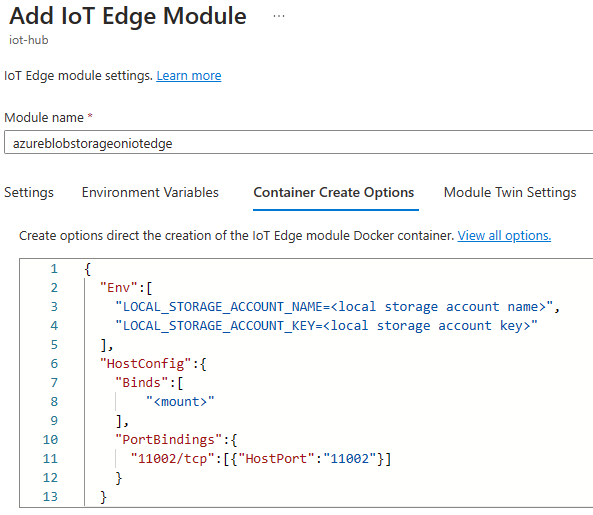593x515 pixels.
Task: Click the "Env" key on line 2
Action: click(118, 288)
